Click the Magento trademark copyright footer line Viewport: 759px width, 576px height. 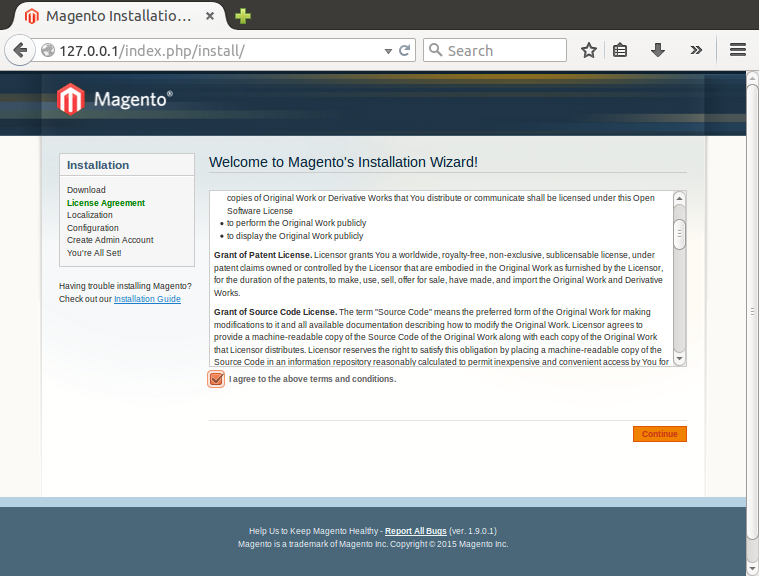click(373, 544)
